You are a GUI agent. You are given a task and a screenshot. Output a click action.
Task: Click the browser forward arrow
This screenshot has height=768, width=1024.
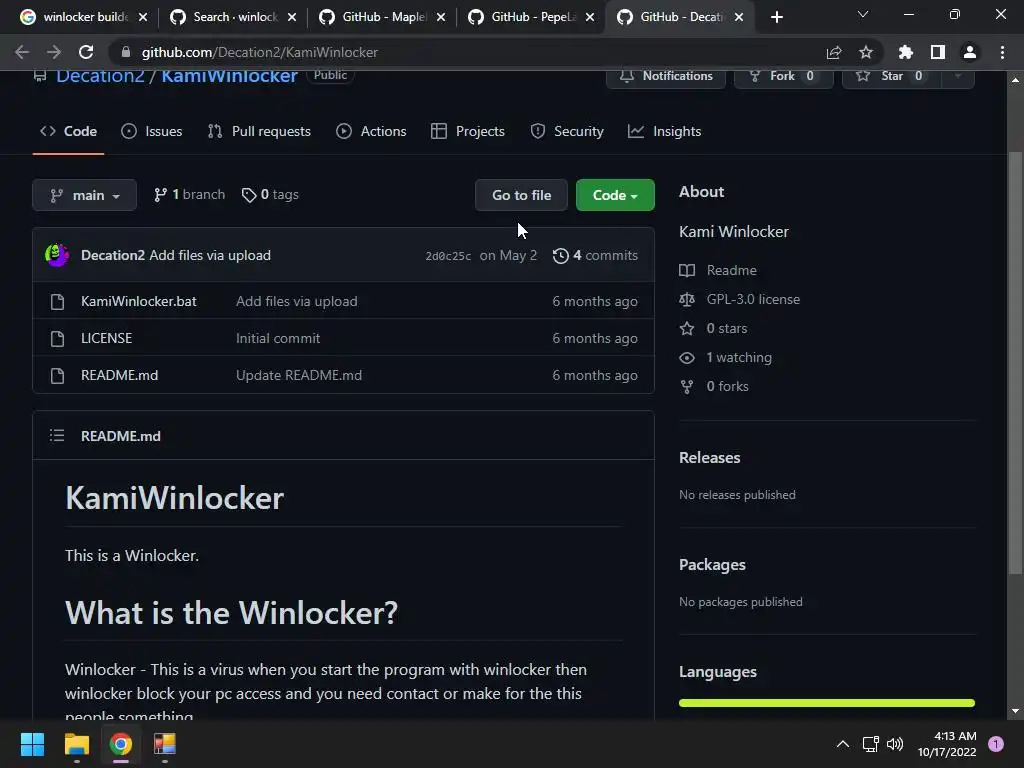pos(54,52)
